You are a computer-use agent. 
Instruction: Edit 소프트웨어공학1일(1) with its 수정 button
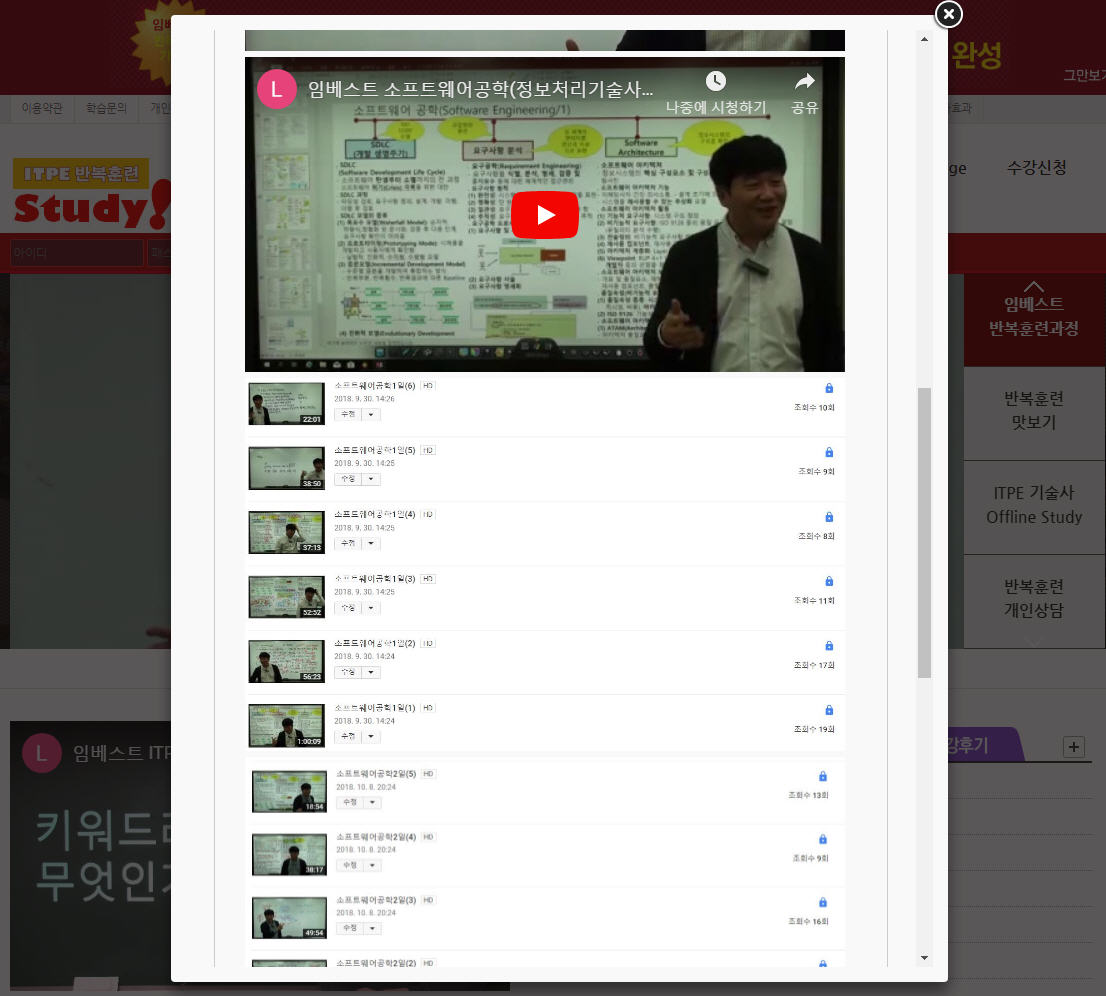[x=348, y=736]
